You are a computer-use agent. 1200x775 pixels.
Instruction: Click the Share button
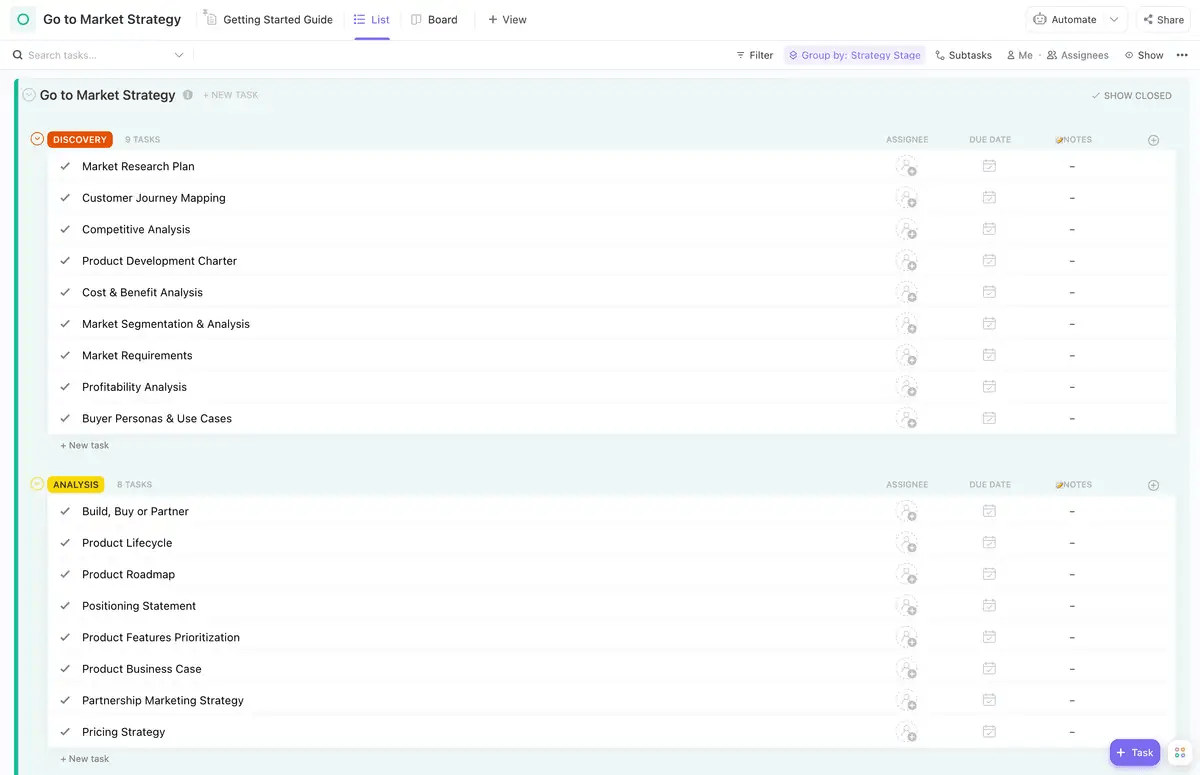pos(1163,19)
